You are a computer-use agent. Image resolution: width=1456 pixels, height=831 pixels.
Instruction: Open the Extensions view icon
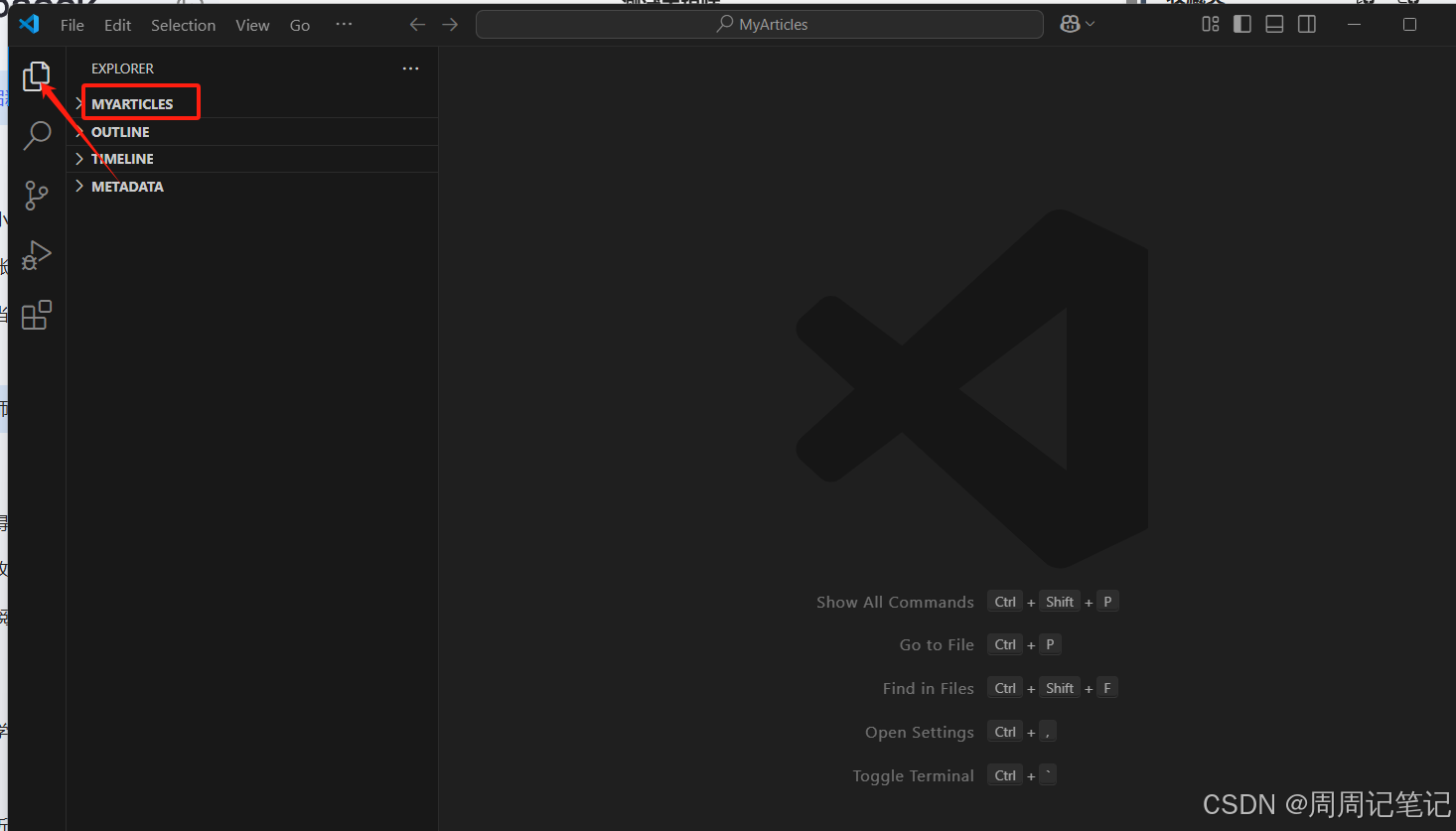click(x=37, y=315)
